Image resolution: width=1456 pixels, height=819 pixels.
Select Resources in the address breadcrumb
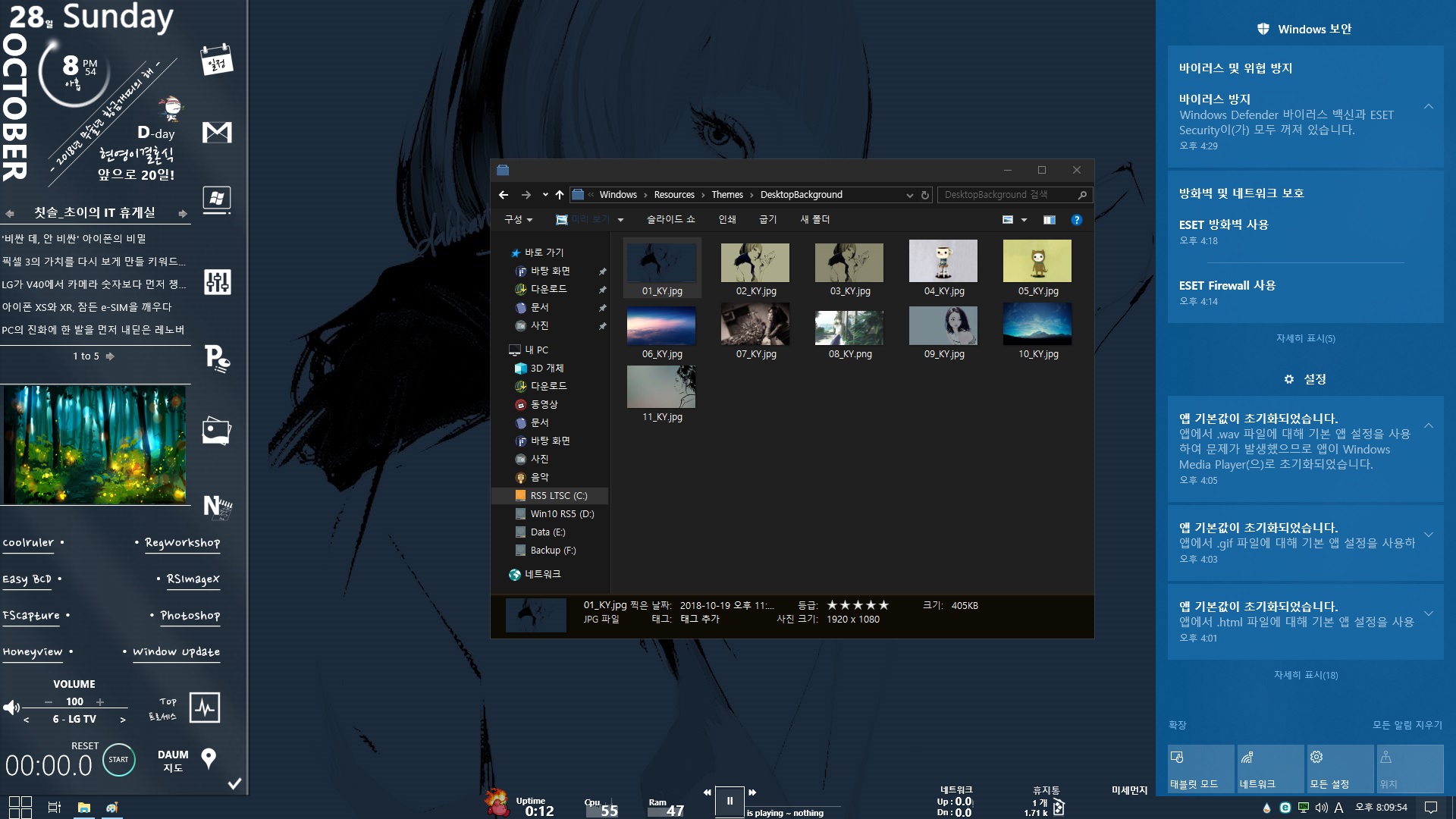point(674,195)
